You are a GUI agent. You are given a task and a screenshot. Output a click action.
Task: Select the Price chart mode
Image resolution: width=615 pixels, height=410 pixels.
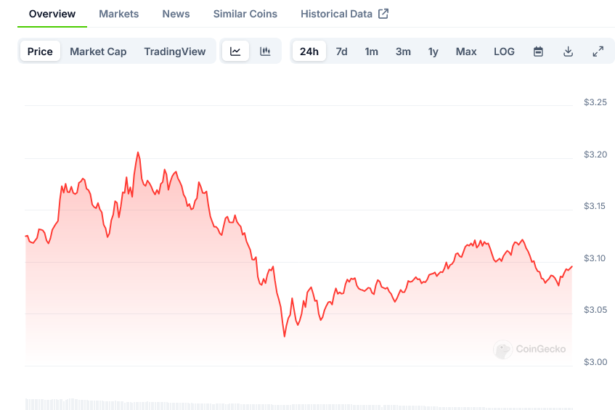coord(40,52)
